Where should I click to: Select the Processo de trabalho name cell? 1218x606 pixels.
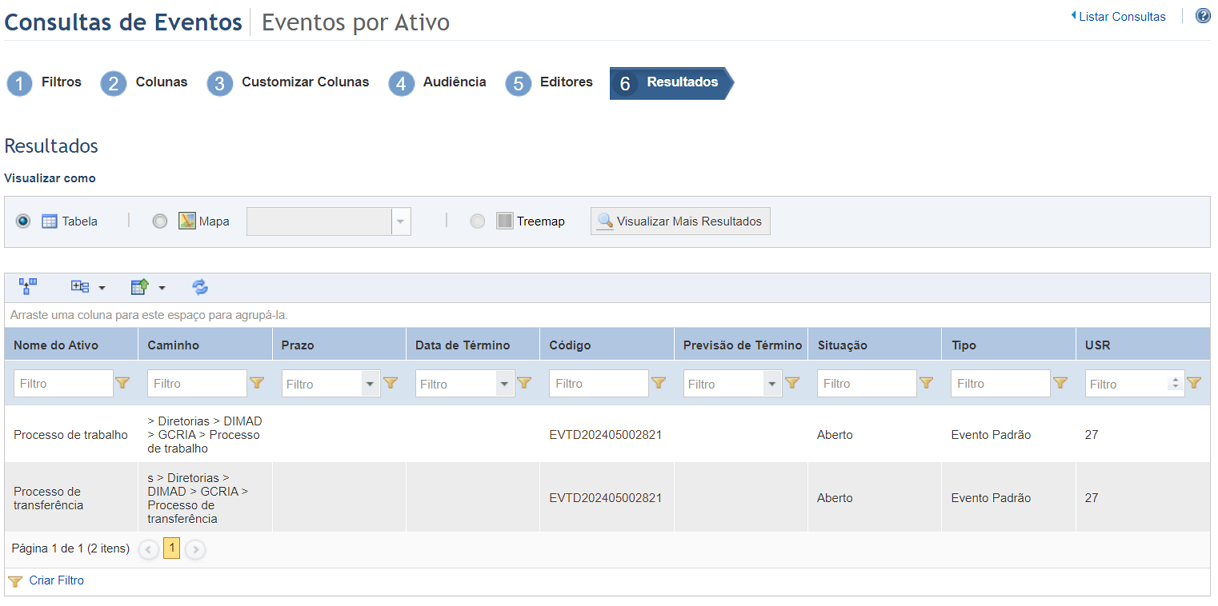(x=71, y=435)
